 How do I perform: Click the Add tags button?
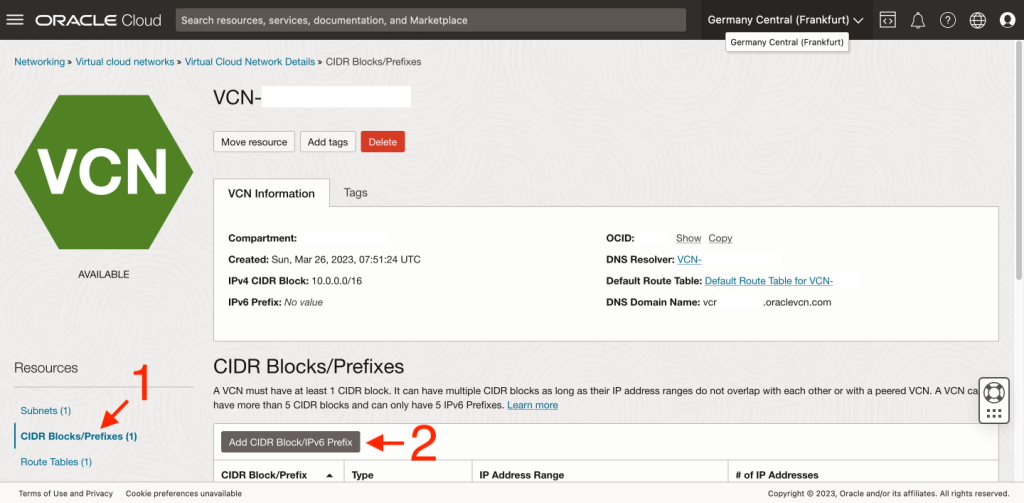point(327,142)
